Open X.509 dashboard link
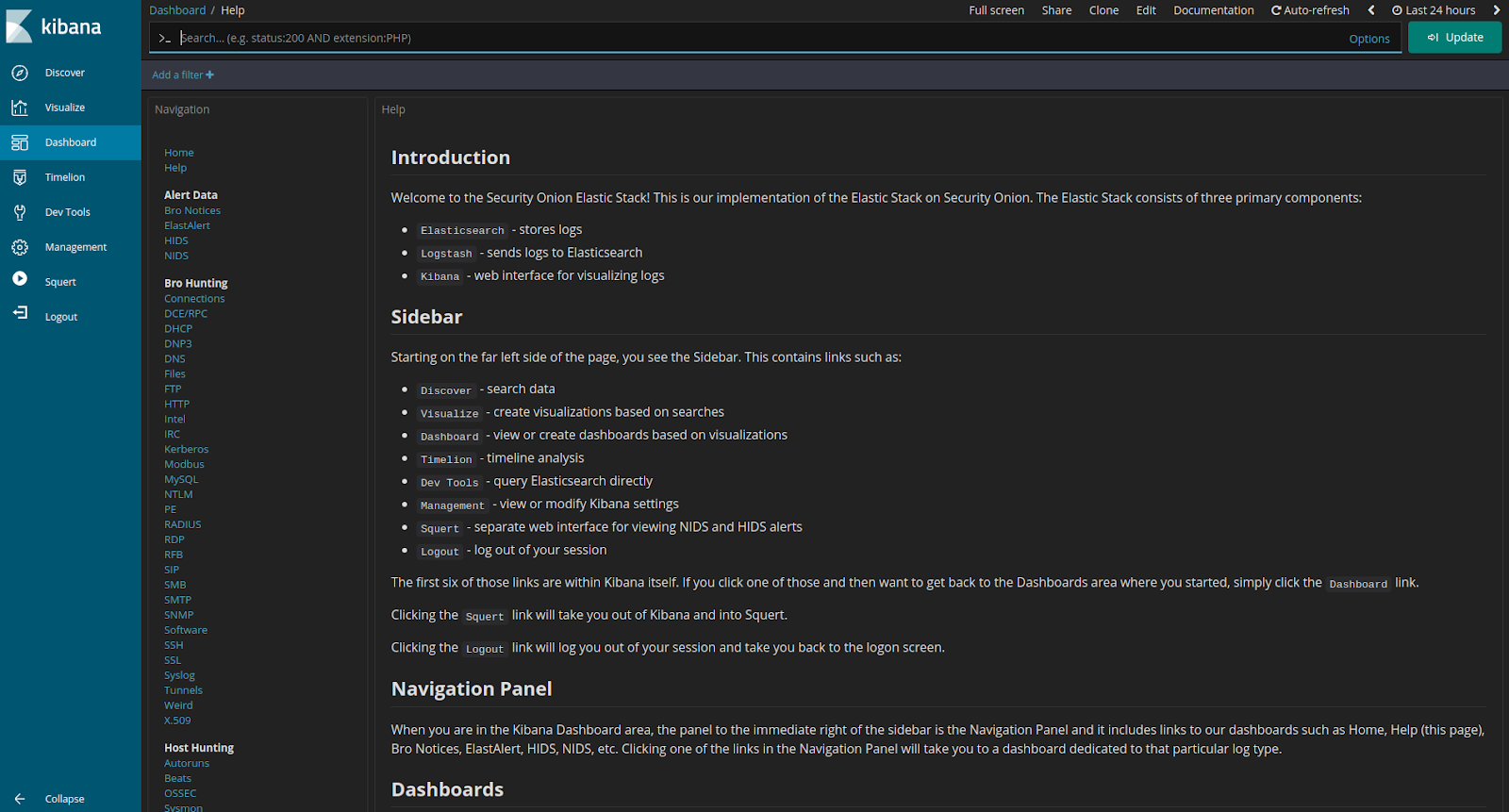Screen dimensions: 1509x812 [177, 721]
